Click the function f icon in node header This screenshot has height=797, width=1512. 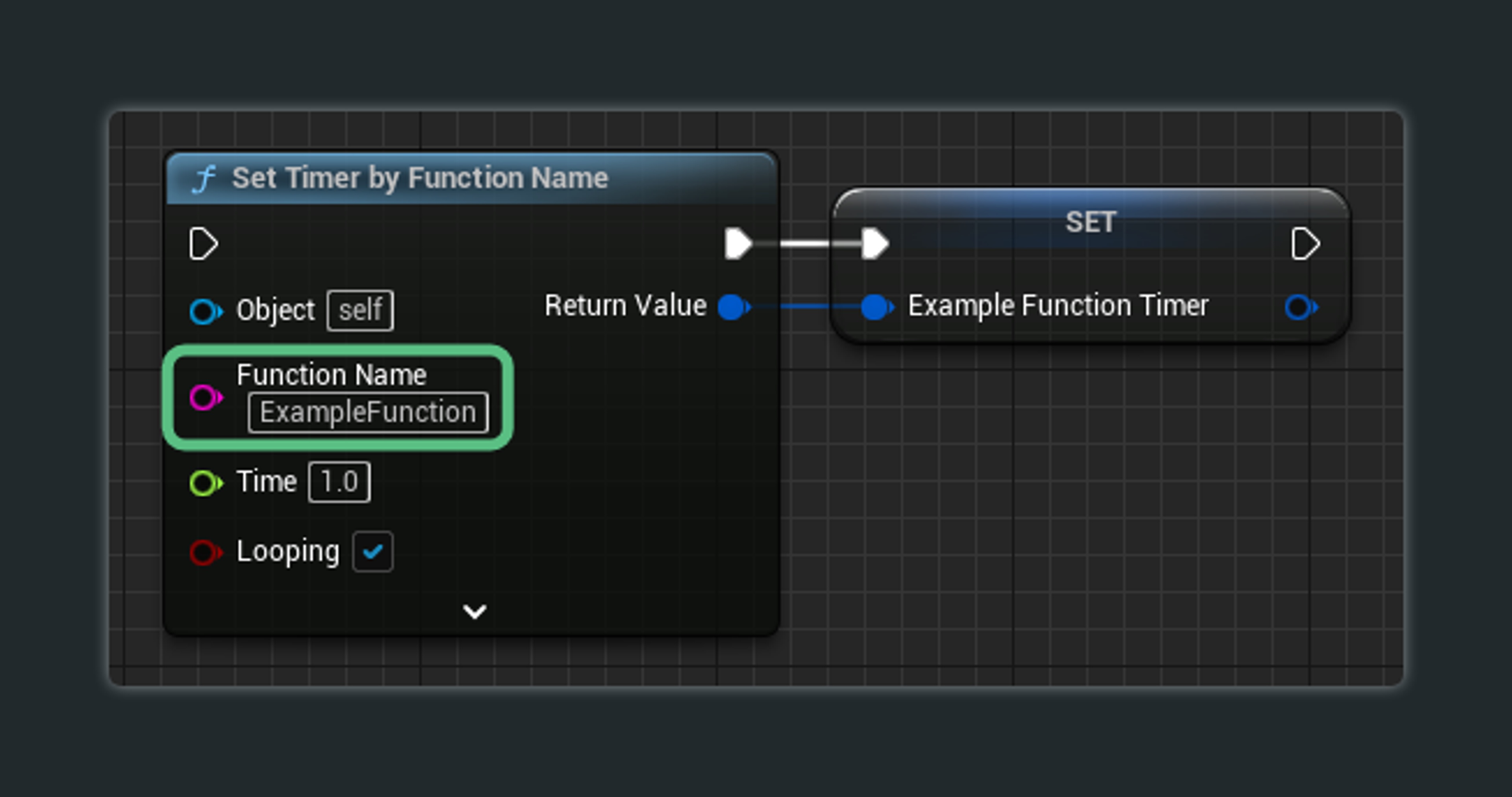(204, 178)
